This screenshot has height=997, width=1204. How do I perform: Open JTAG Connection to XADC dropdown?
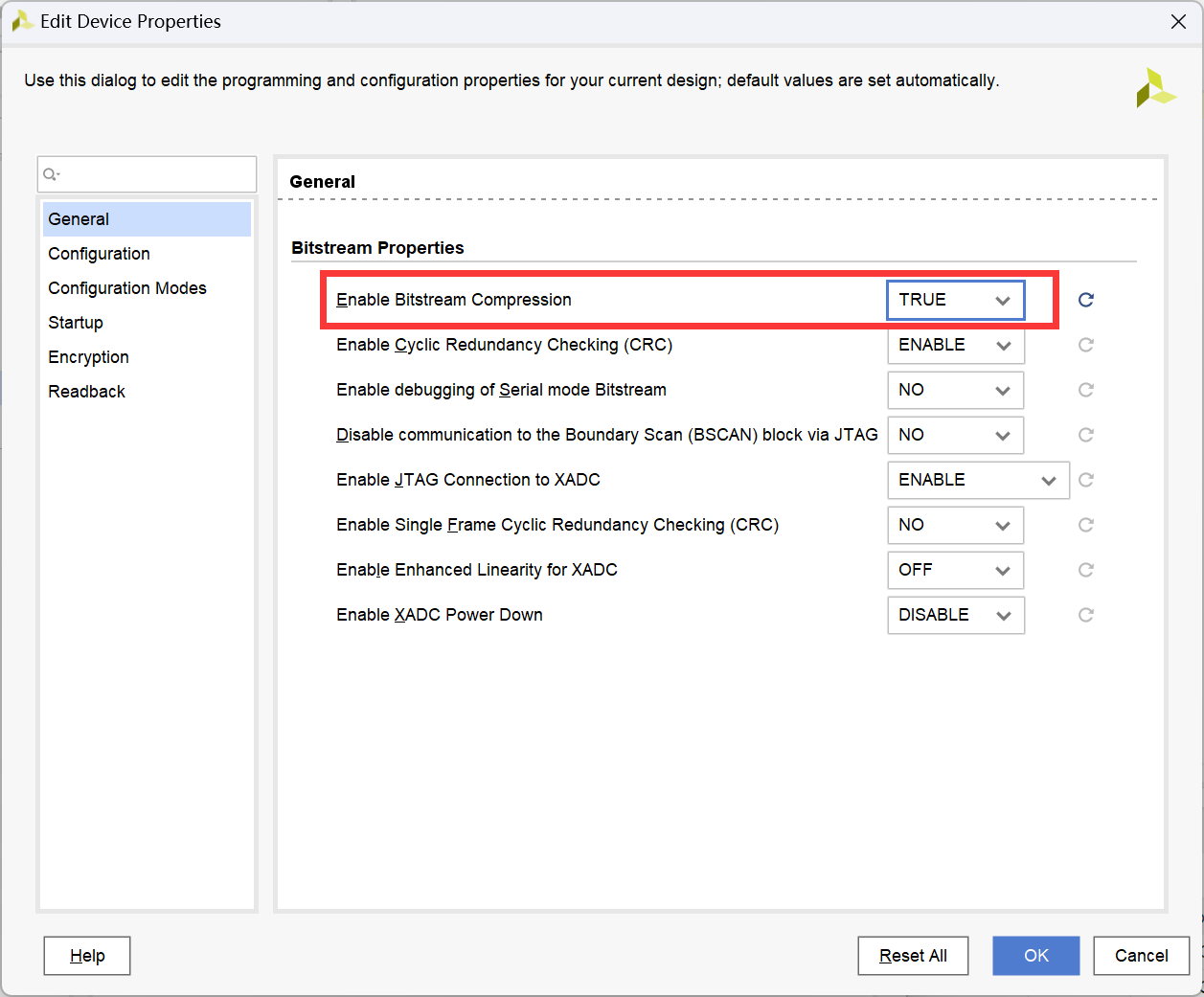[977, 480]
